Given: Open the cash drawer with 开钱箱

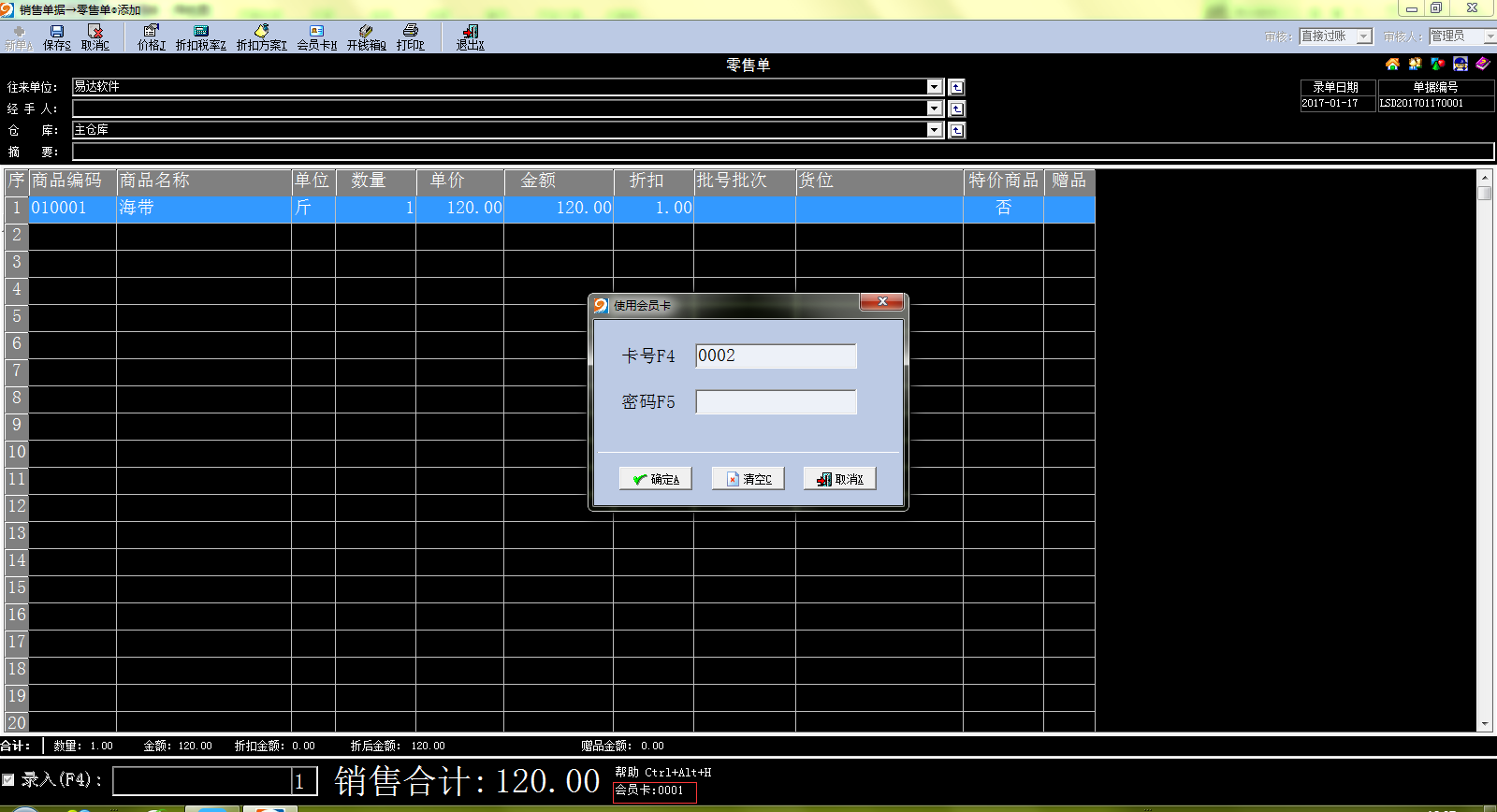Looking at the screenshot, I should (x=366, y=36).
